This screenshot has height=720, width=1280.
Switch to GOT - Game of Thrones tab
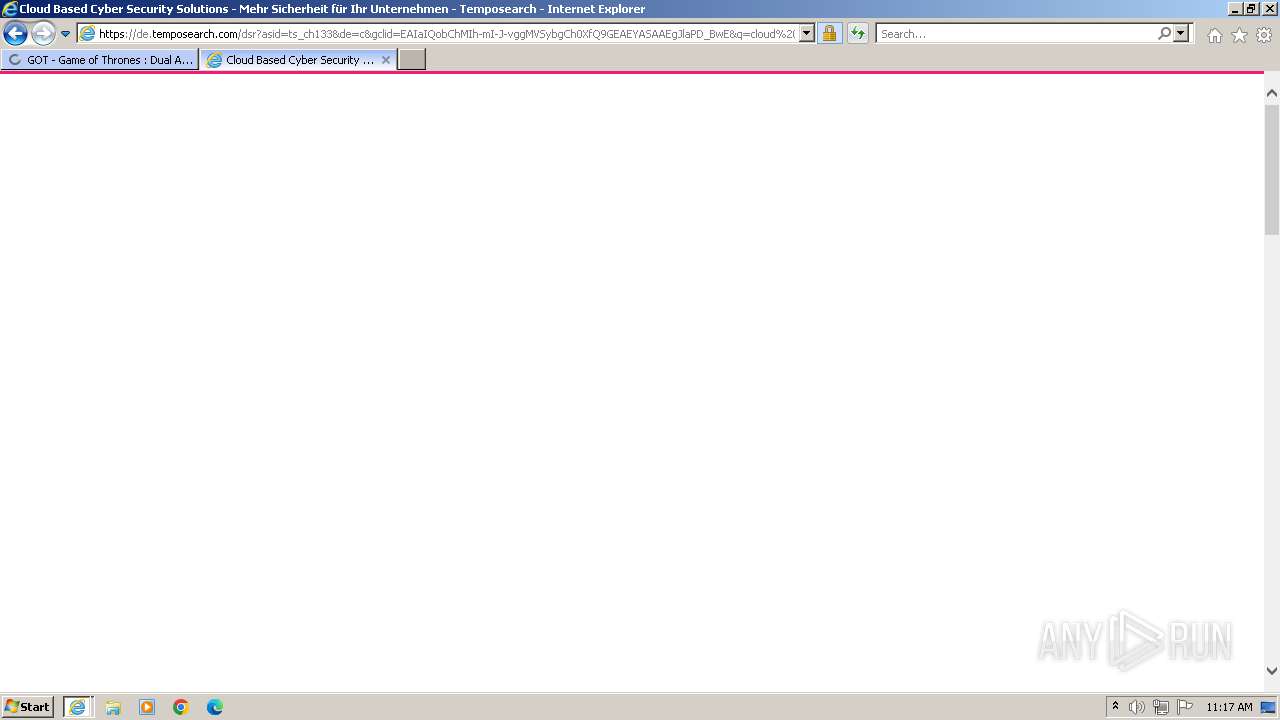[100, 60]
